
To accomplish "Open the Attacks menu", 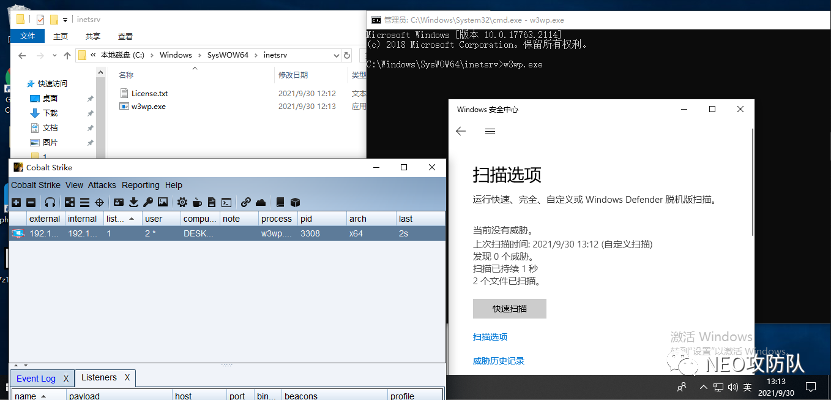I will pos(102,185).
